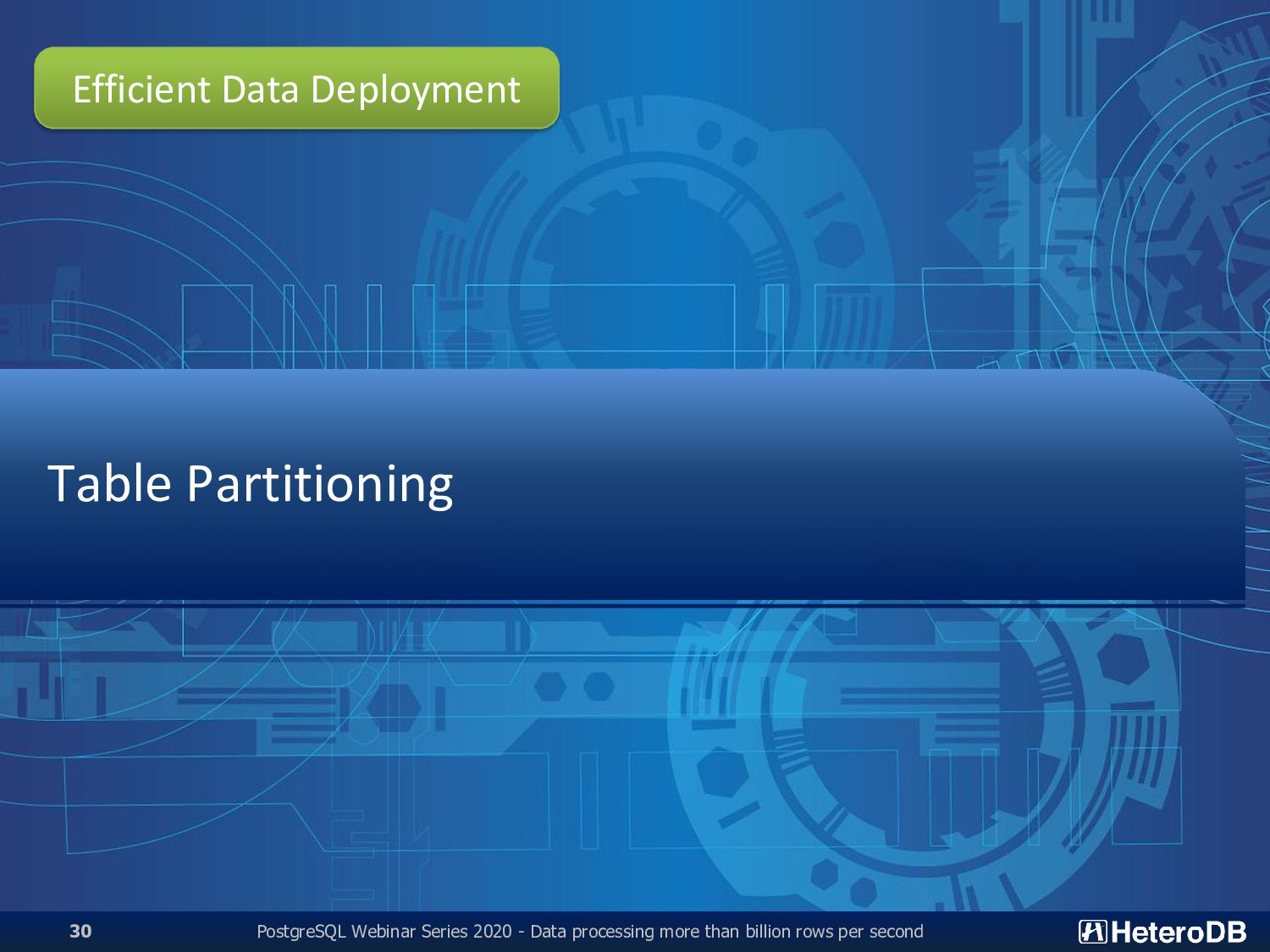
Task: Select the "Table Partitioning" title text
Action: click(x=251, y=484)
